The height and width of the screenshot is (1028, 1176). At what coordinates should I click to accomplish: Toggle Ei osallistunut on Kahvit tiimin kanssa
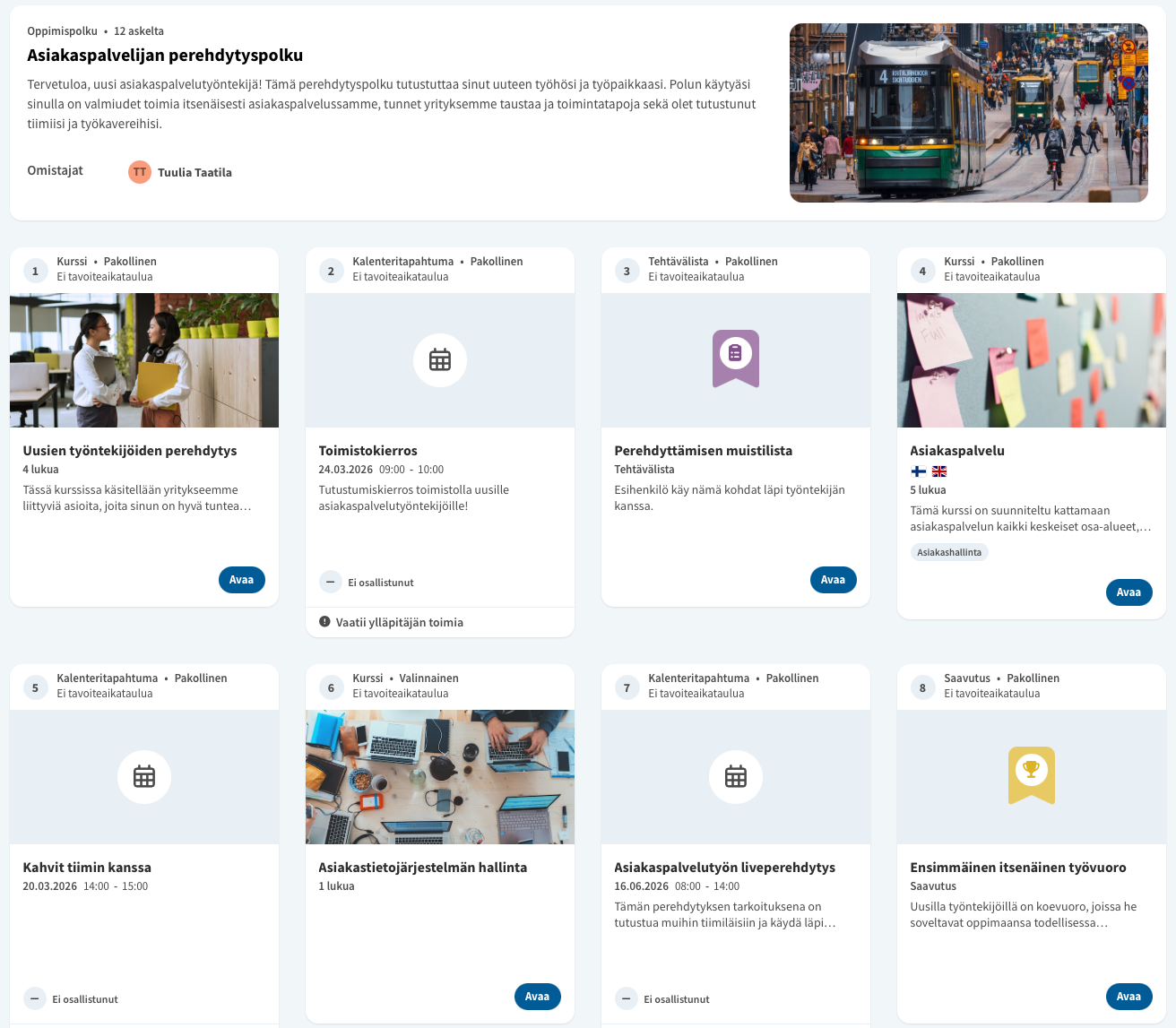[x=35, y=998]
